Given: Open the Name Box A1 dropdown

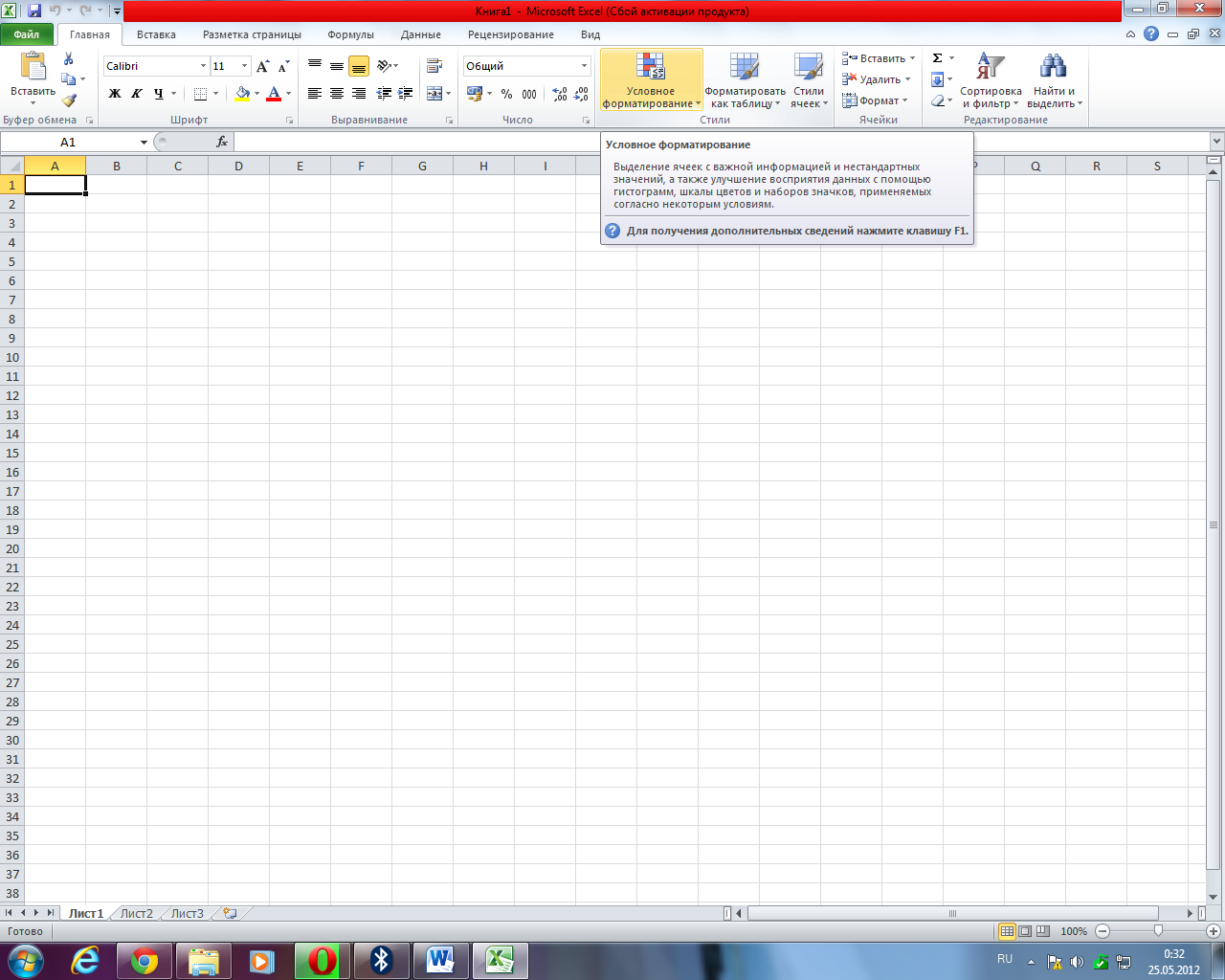Looking at the screenshot, I should pos(144,142).
